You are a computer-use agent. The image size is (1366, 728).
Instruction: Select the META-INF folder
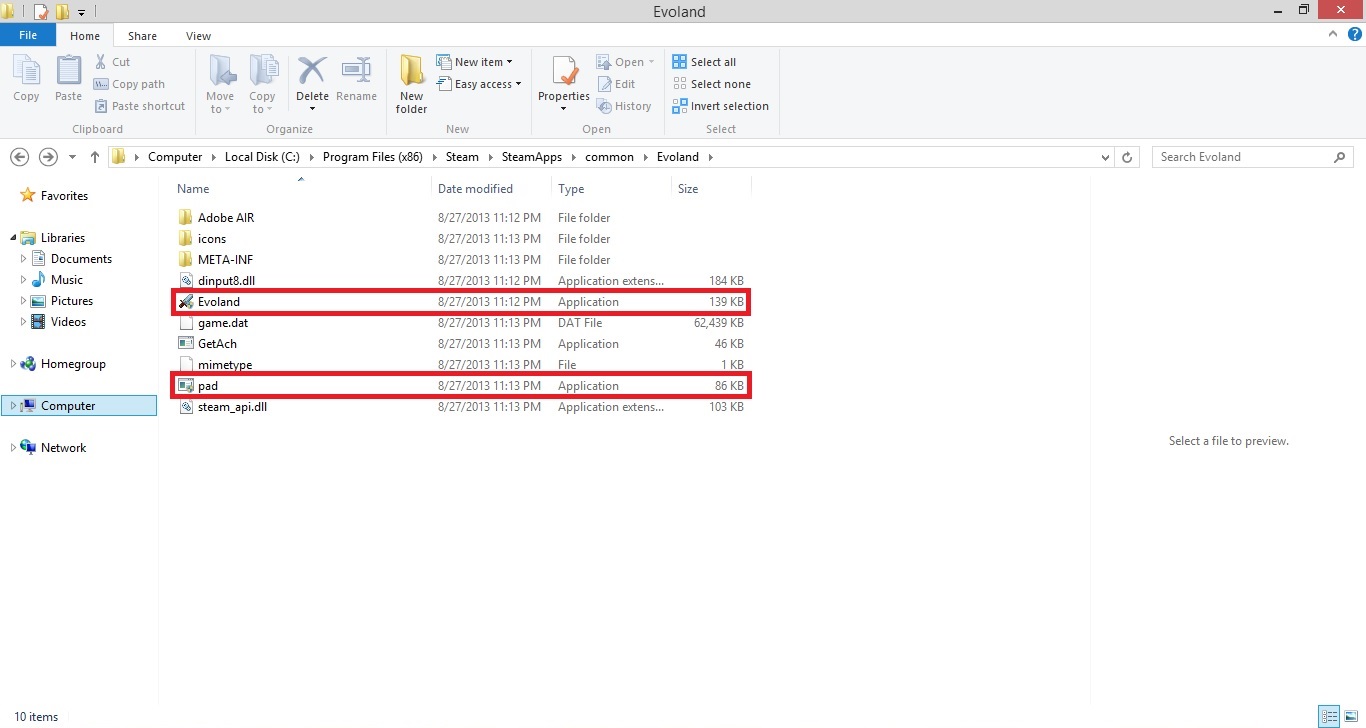(x=460, y=260)
